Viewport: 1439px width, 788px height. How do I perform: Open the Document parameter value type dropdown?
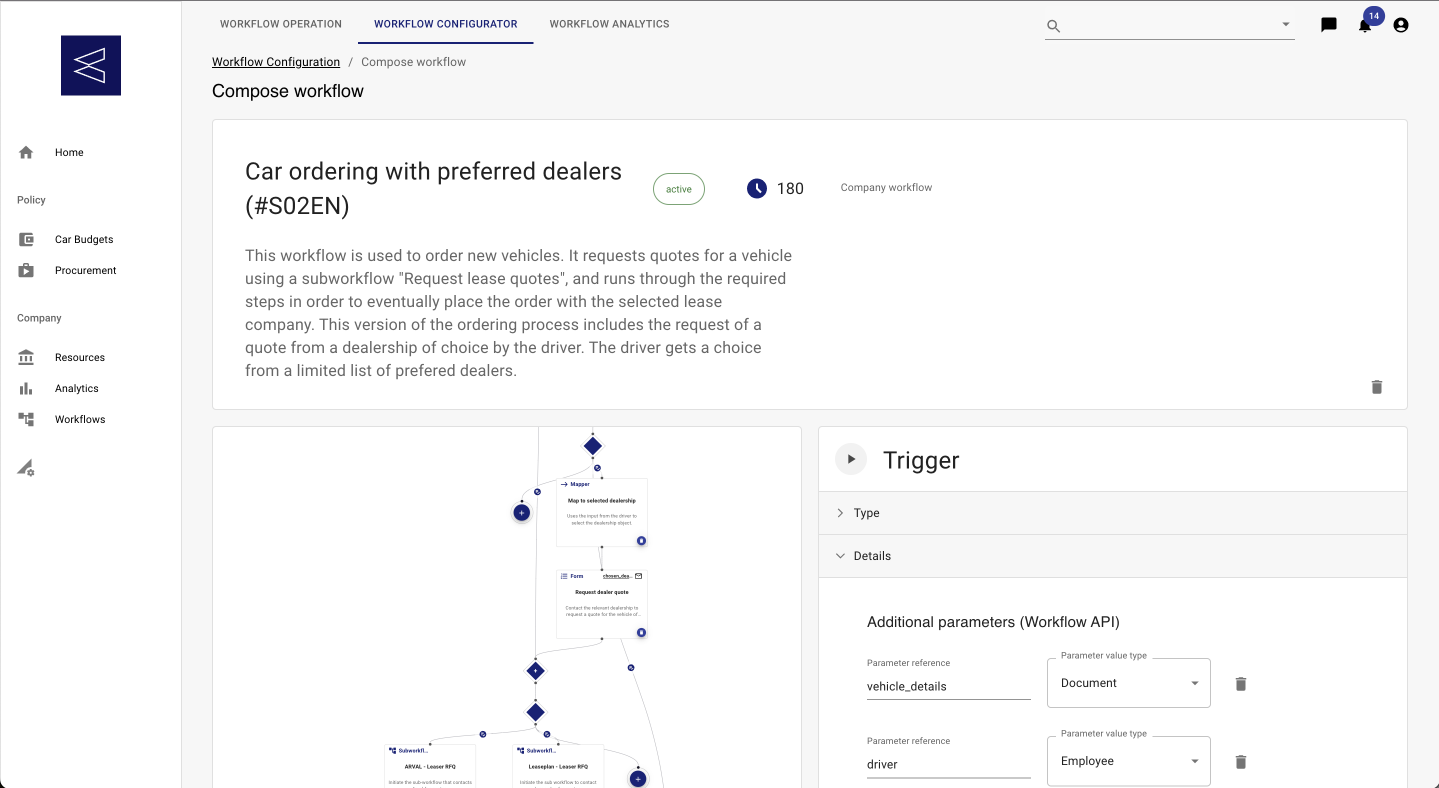click(1128, 683)
